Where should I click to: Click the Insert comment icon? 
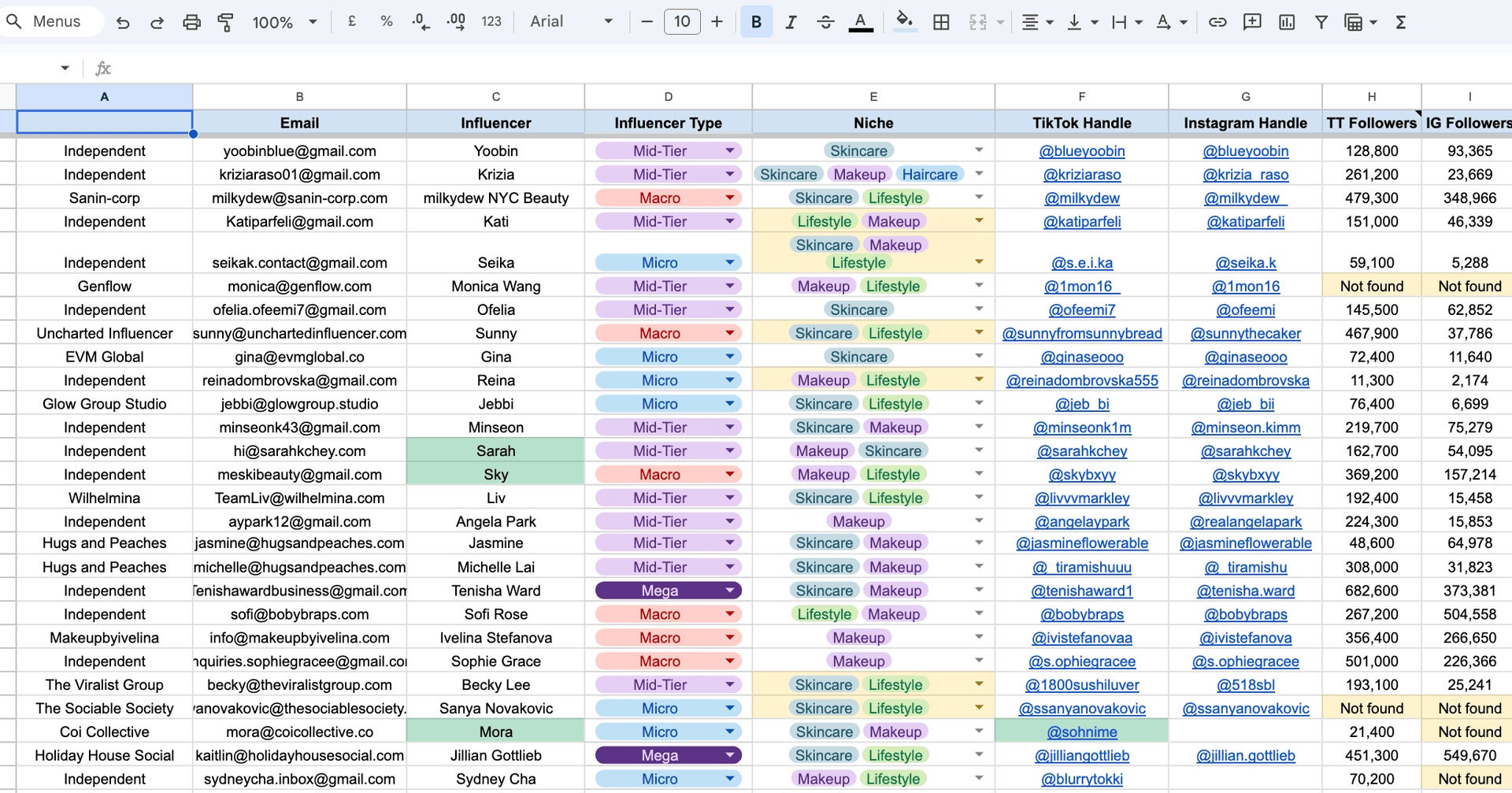(1252, 22)
